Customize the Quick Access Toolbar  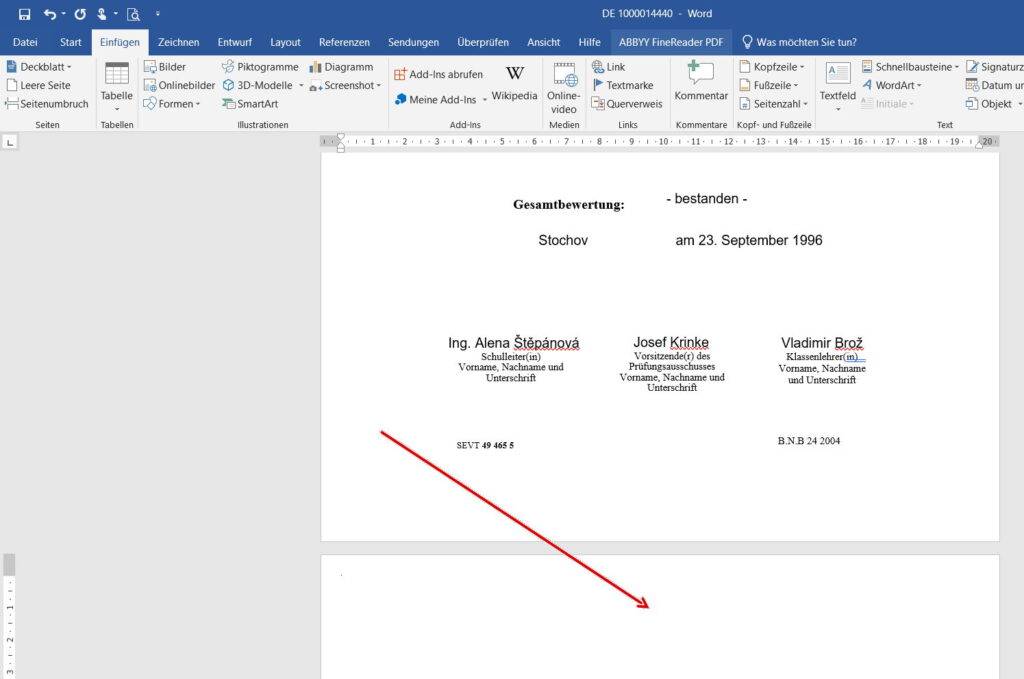(157, 14)
